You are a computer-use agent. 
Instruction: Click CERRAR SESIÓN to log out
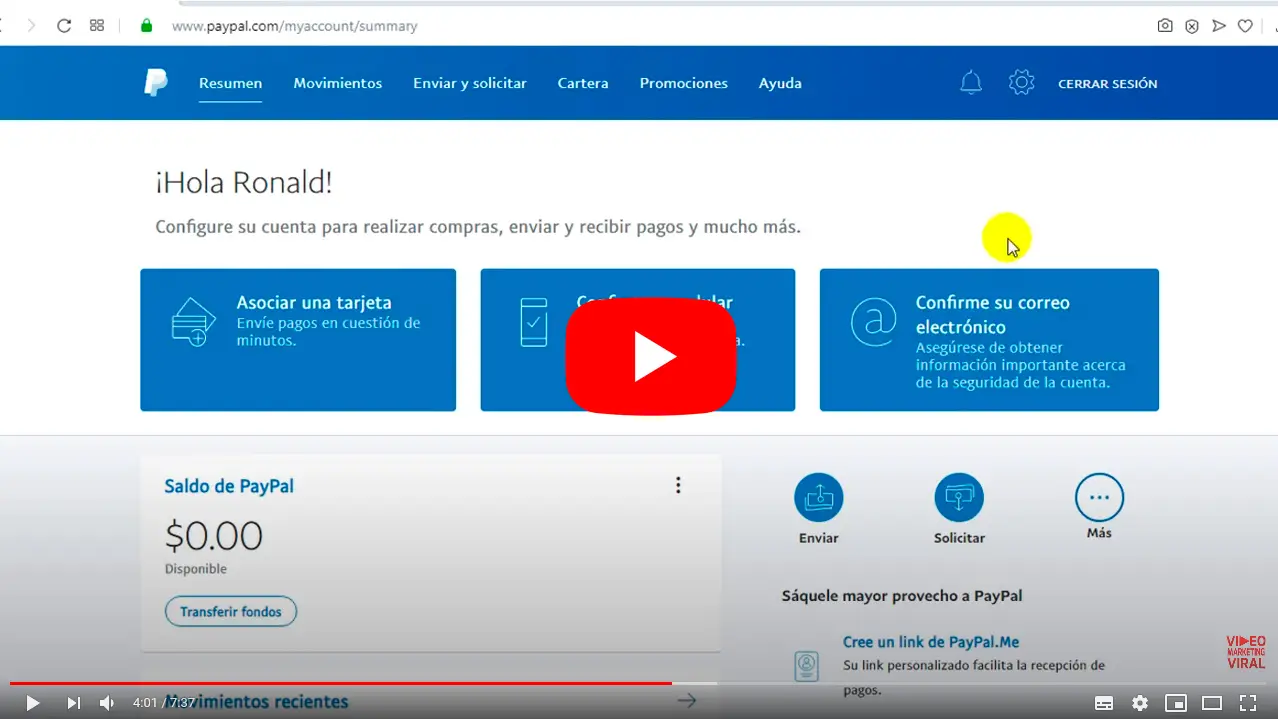(1108, 84)
